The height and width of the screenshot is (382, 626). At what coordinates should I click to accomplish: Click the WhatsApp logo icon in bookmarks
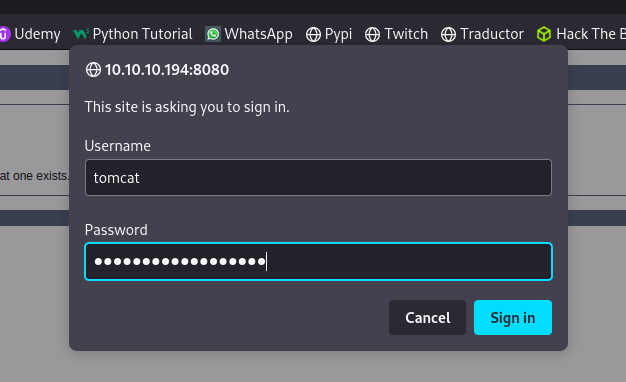[x=213, y=34]
